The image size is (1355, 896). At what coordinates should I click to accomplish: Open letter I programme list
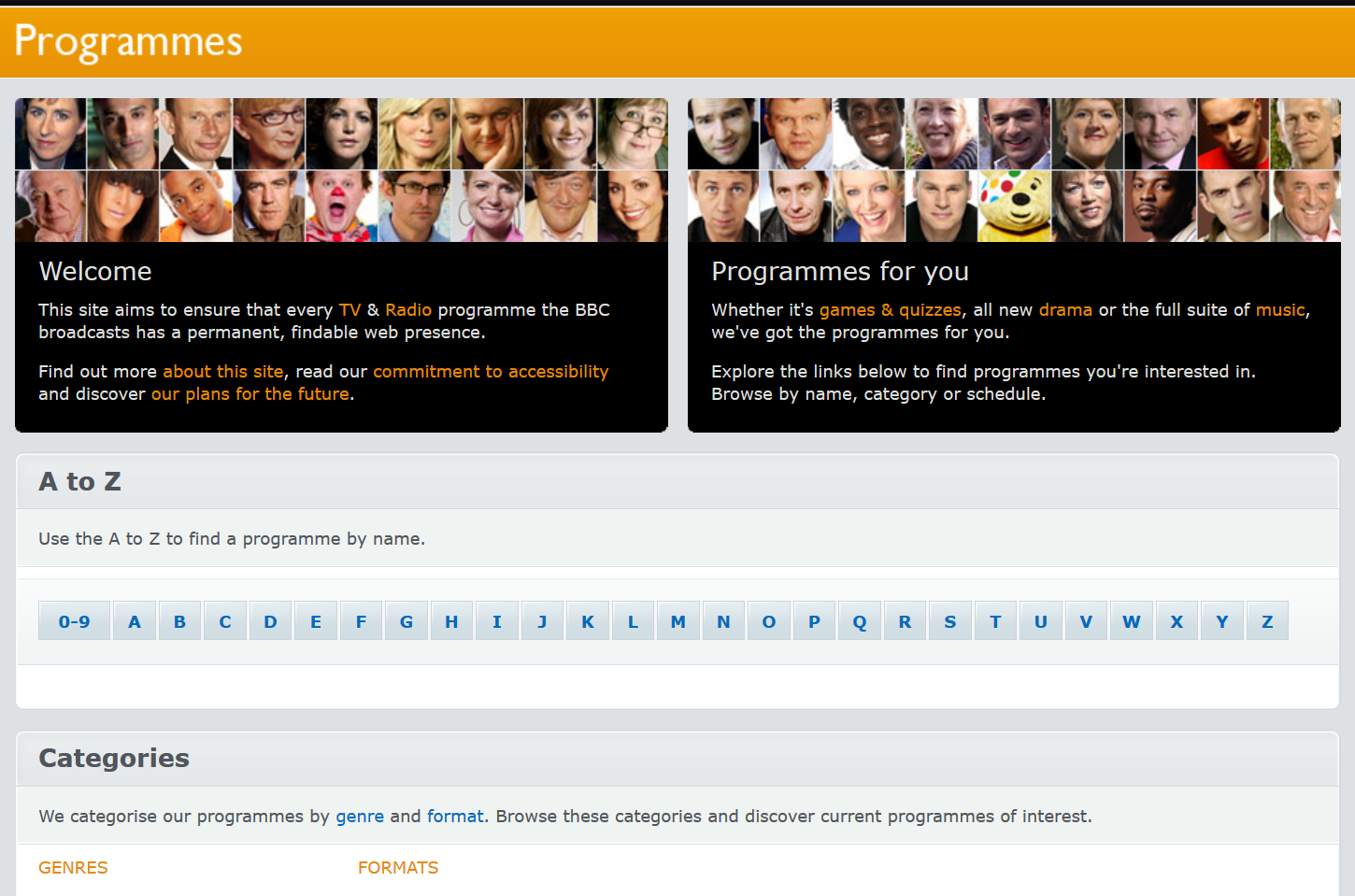[x=497, y=621]
